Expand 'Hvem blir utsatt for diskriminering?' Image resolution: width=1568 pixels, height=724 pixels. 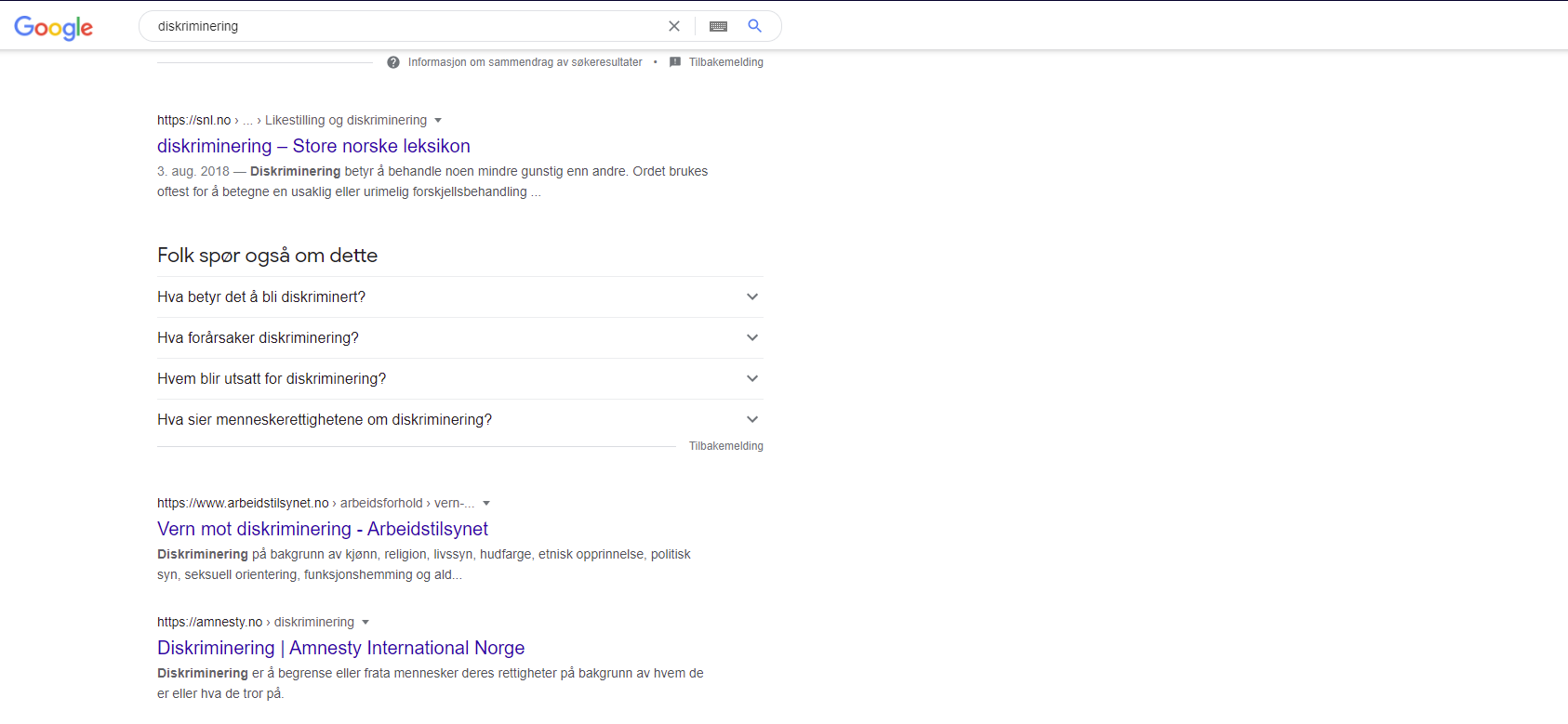pyautogui.click(x=460, y=378)
